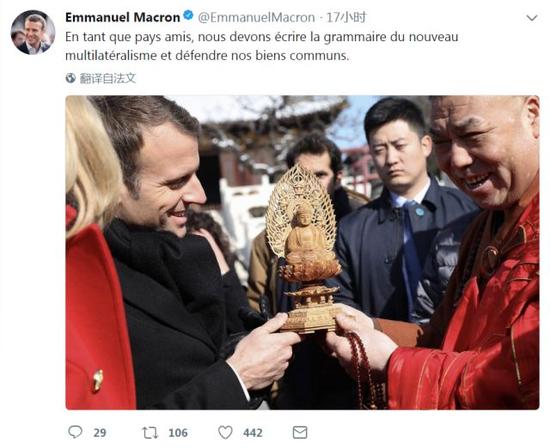
Task: Like the tweet with the heart icon
Action: pyautogui.click(x=225, y=433)
